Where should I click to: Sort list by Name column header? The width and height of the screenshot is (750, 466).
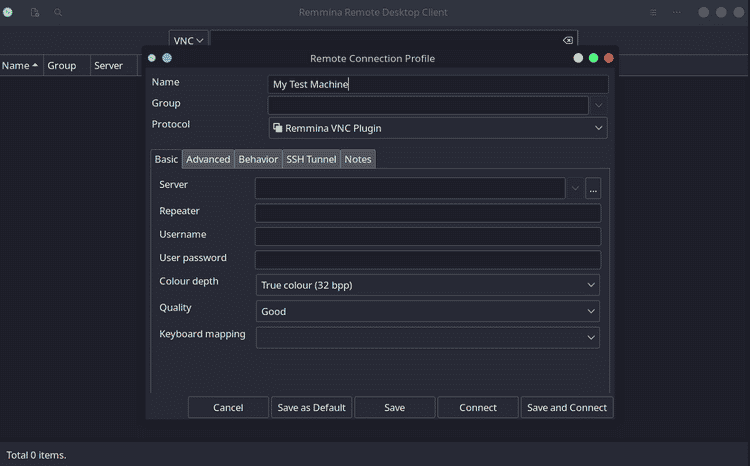[x=20, y=66]
